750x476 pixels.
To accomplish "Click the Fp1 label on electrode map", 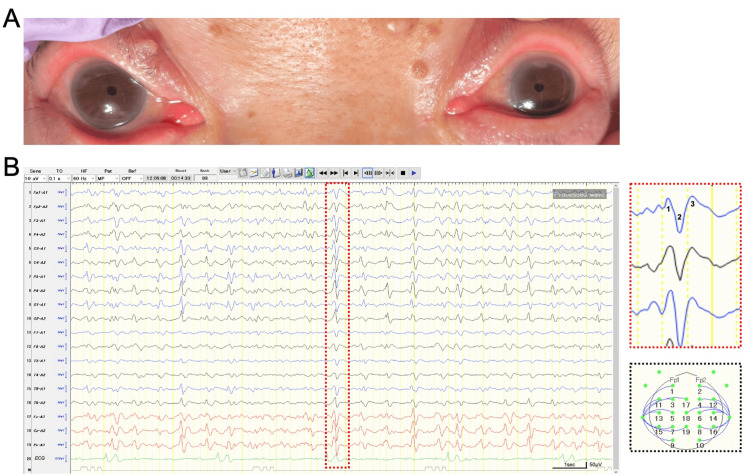I will tap(674, 380).
